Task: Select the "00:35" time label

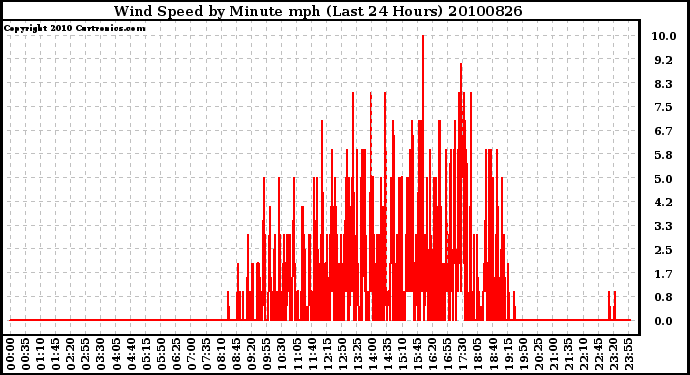Action: 26,354
